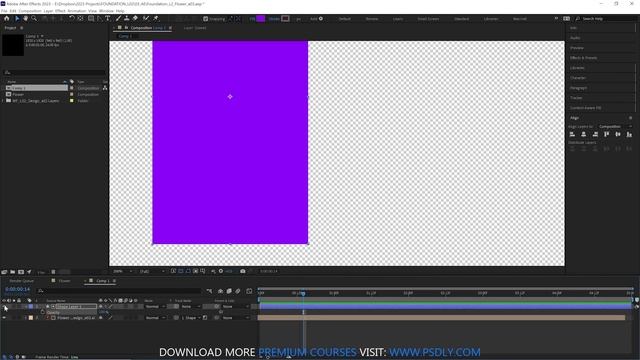Click Align Bottom icon in Align panel

pyautogui.click(x=629, y=134)
